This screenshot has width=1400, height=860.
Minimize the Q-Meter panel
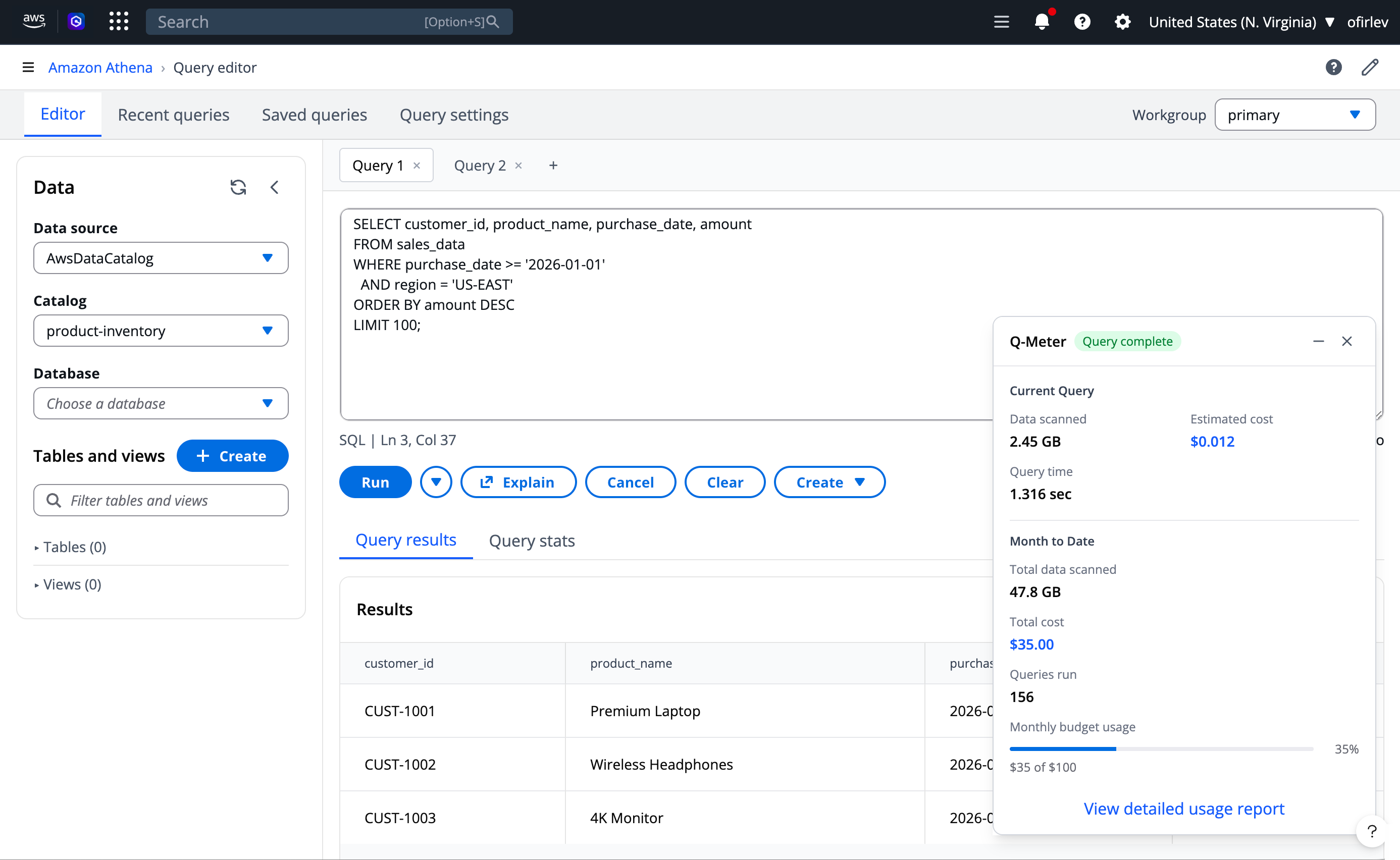point(1318,341)
